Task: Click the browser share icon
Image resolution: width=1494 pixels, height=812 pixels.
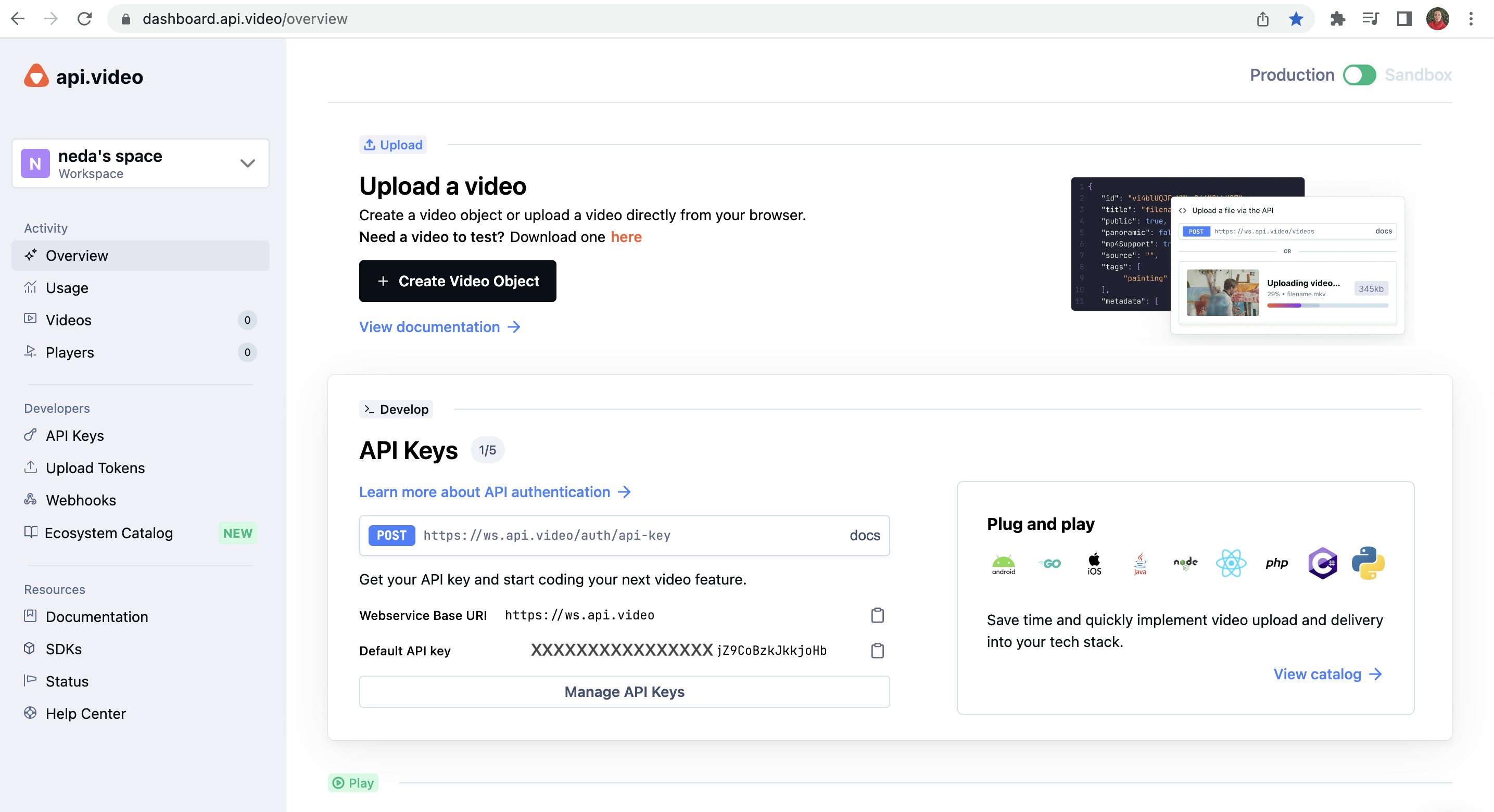Action: (1262, 19)
